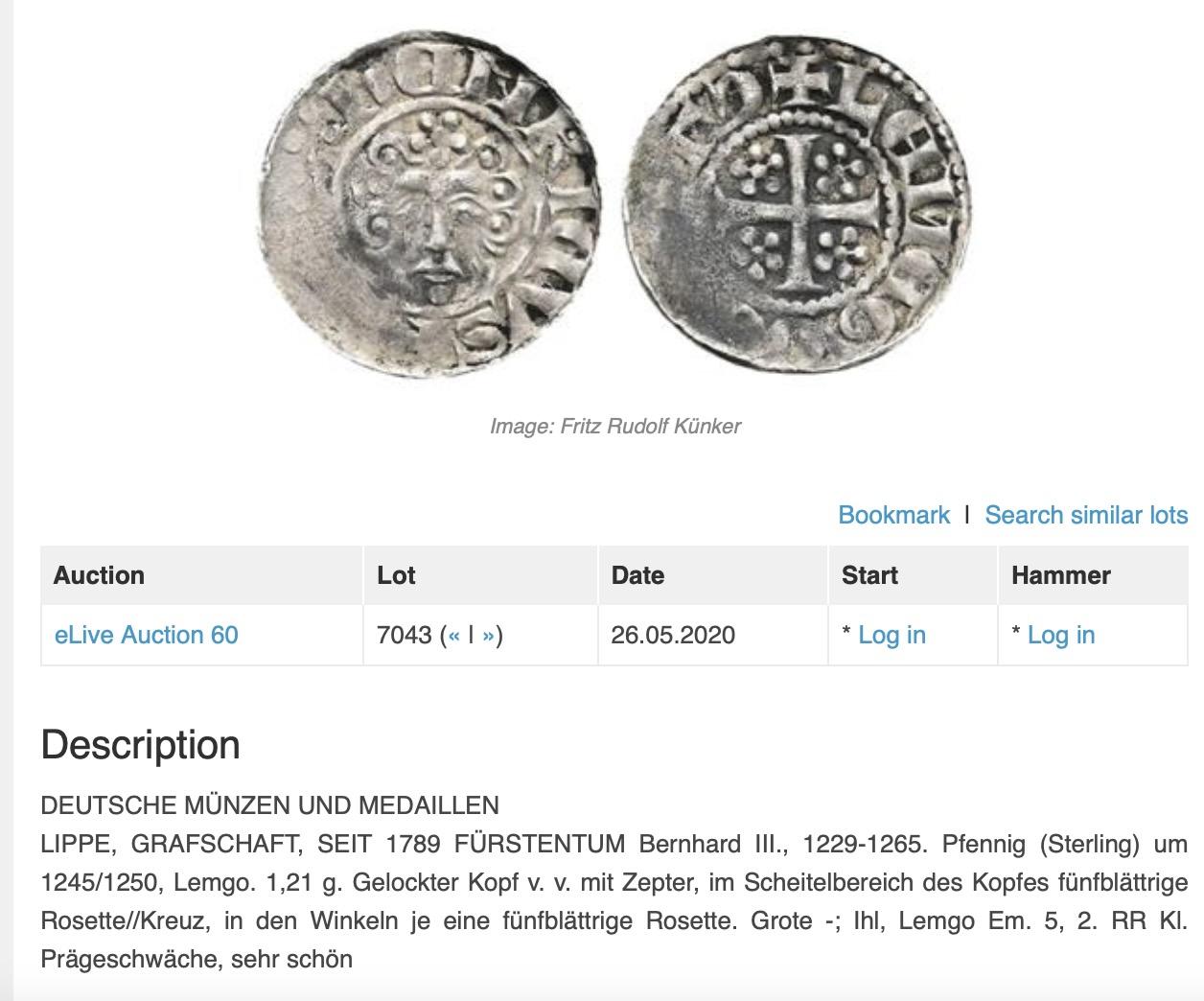Click the Description heading

click(x=140, y=745)
